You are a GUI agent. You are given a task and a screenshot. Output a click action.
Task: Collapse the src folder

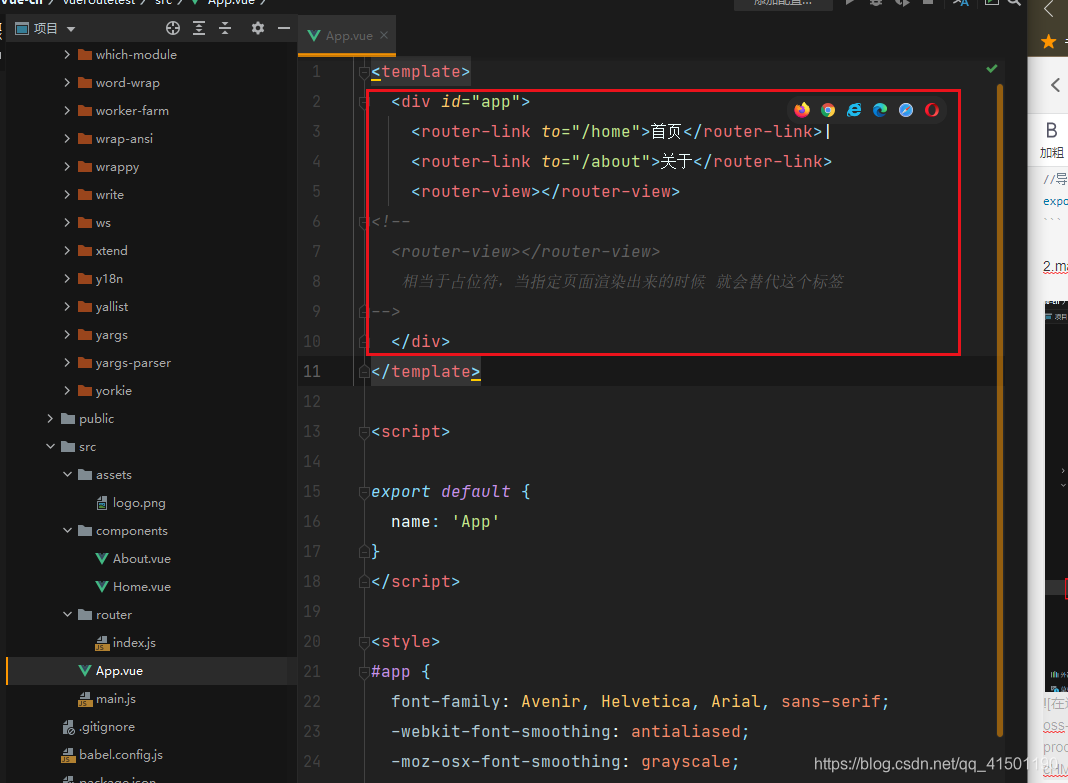[50, 446]
